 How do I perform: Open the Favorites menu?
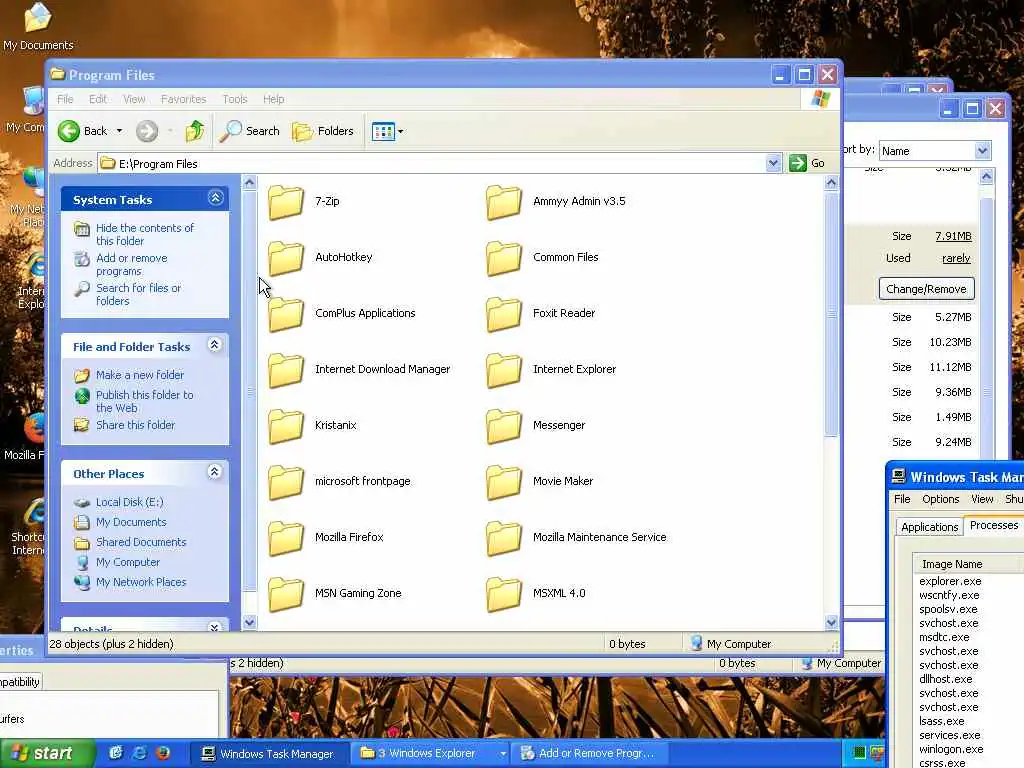[184, 99]
